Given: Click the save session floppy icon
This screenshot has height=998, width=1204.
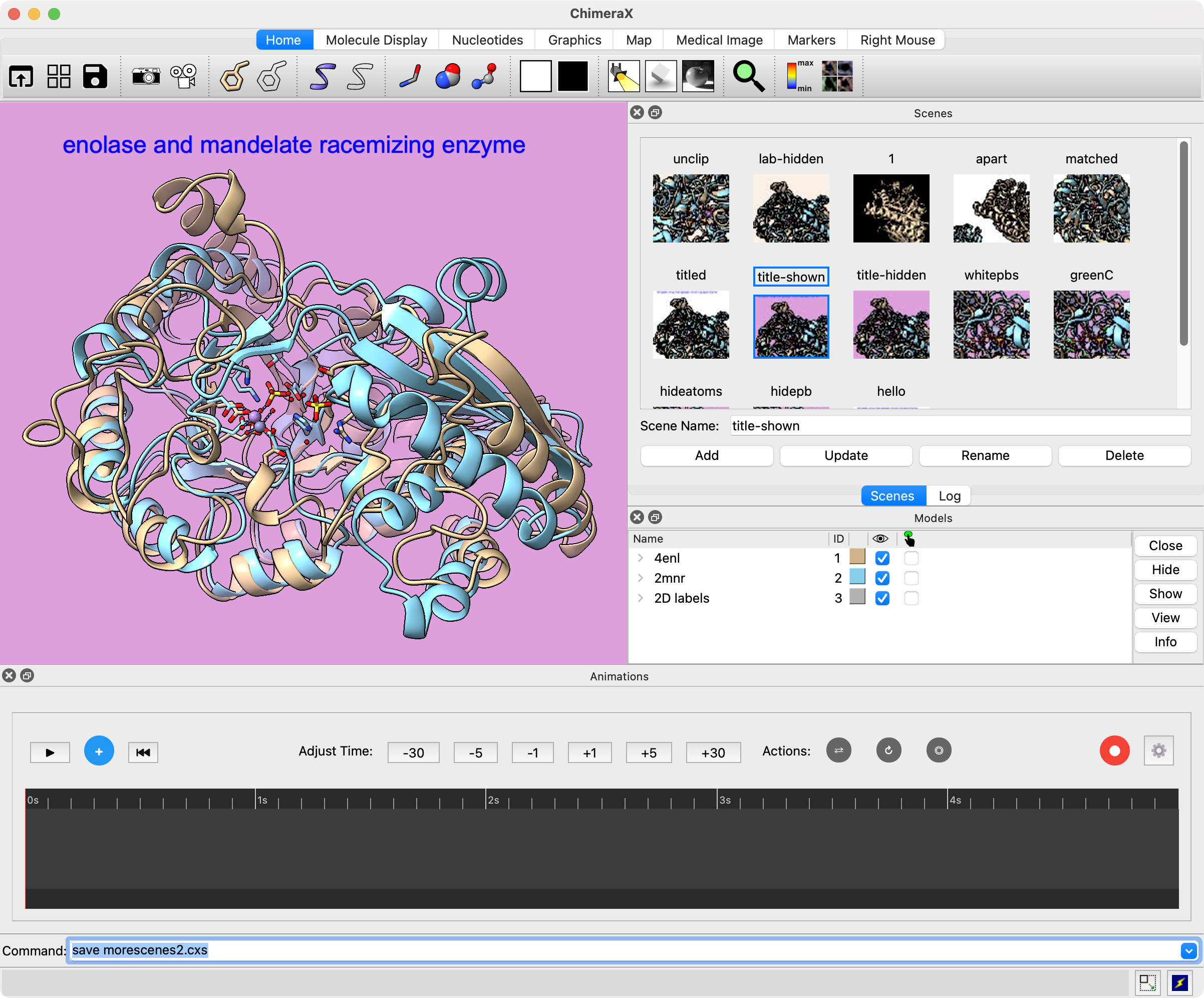Looking at the screenshot, I should (95, 76).
